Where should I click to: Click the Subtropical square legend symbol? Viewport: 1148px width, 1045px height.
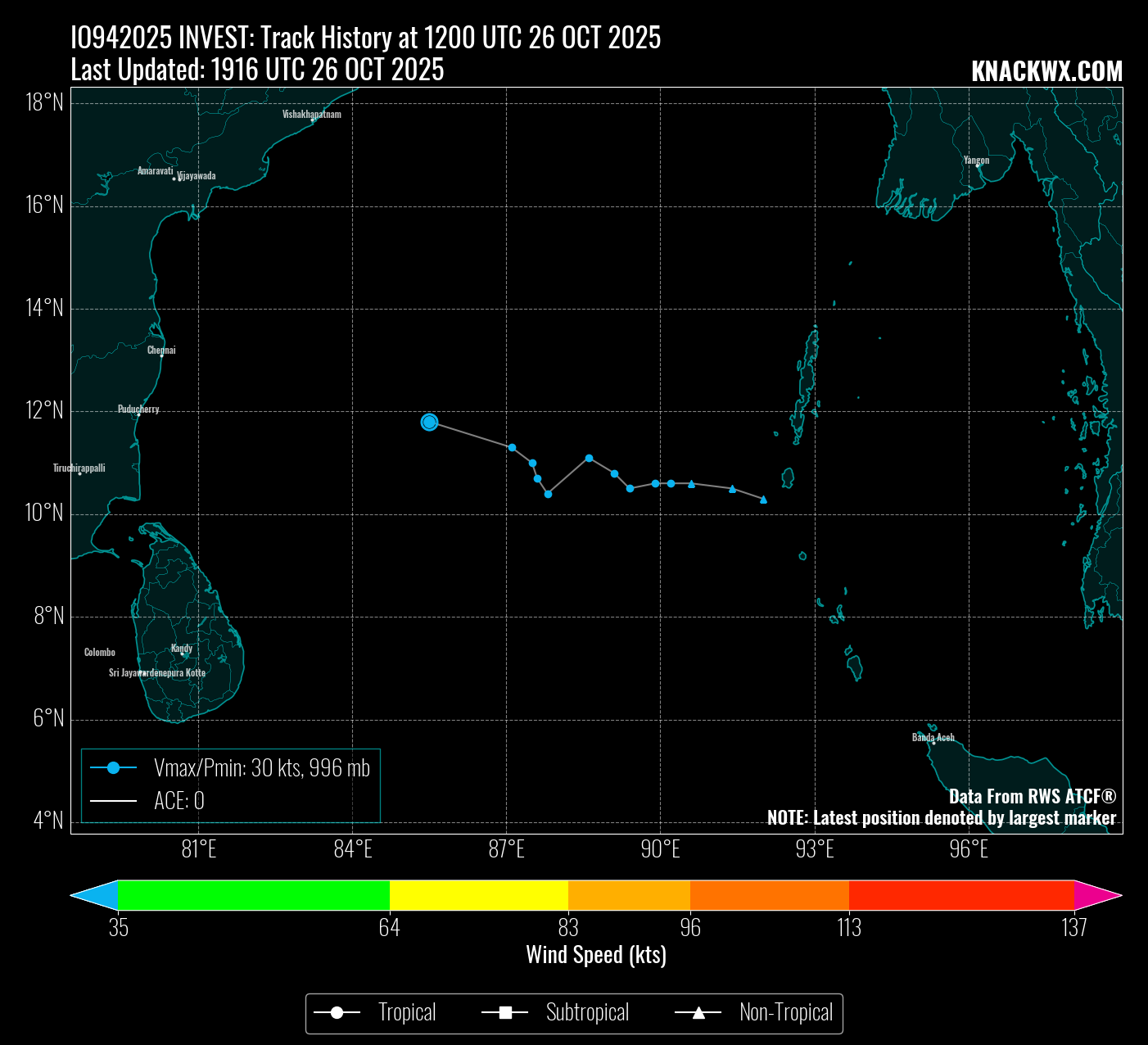point(505,1013)
